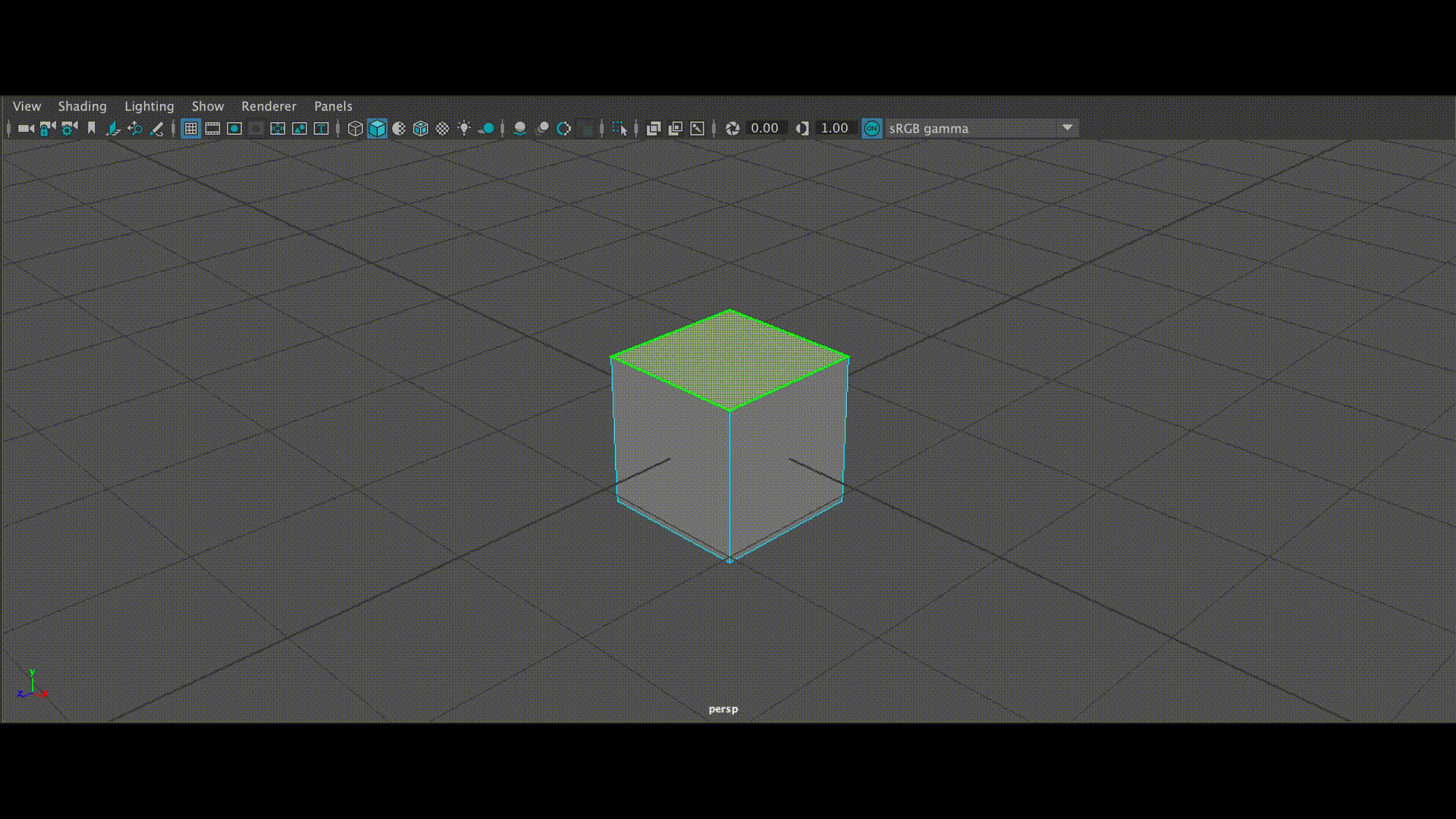
Task: Open the Panels menu
Action: (x=332, y=106)
